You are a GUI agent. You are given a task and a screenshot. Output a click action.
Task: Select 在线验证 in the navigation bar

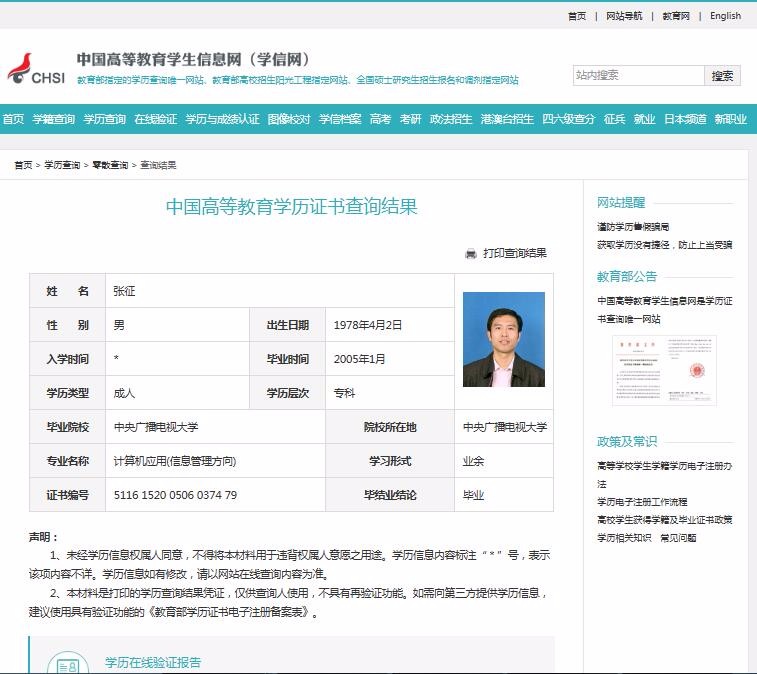click(x=156, y=119)
